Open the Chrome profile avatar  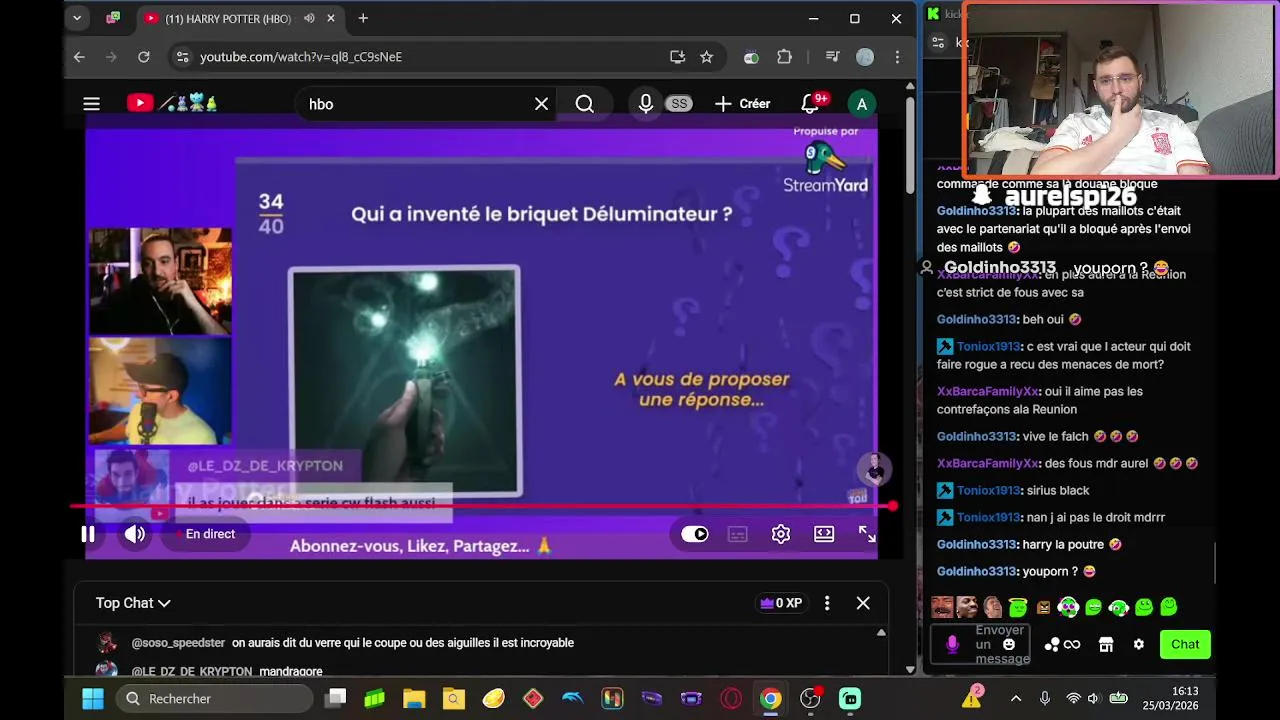[865, 57]
